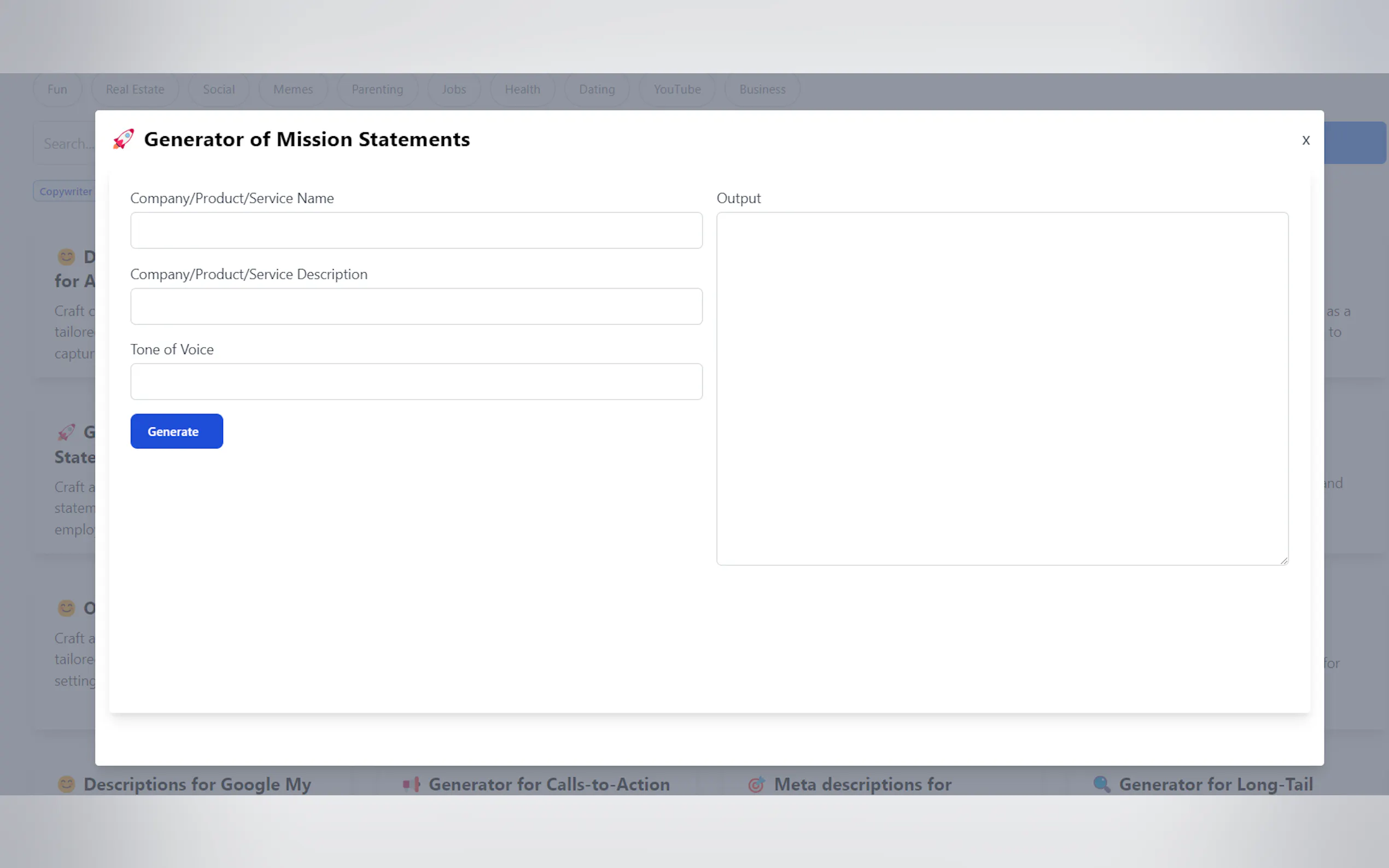
Task: Switch to the YouTube category
Action: pos(677,90)
